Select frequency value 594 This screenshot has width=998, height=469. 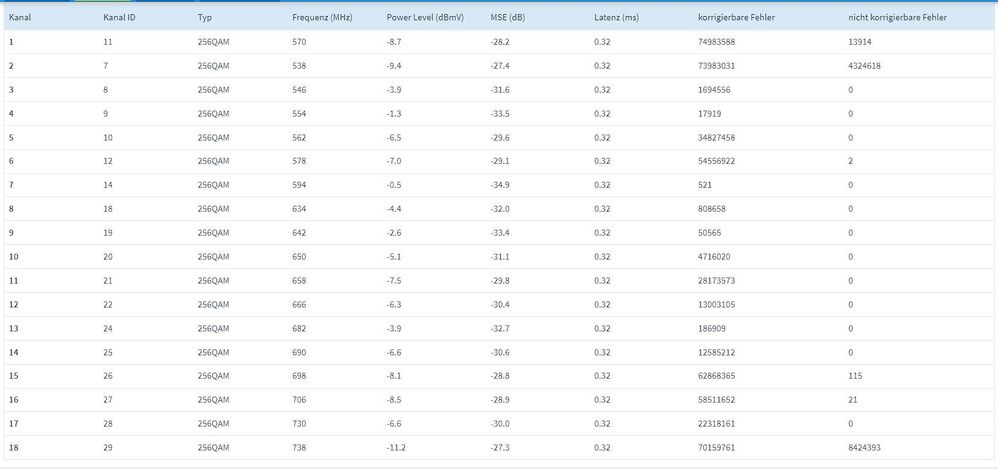coord(299,185)
